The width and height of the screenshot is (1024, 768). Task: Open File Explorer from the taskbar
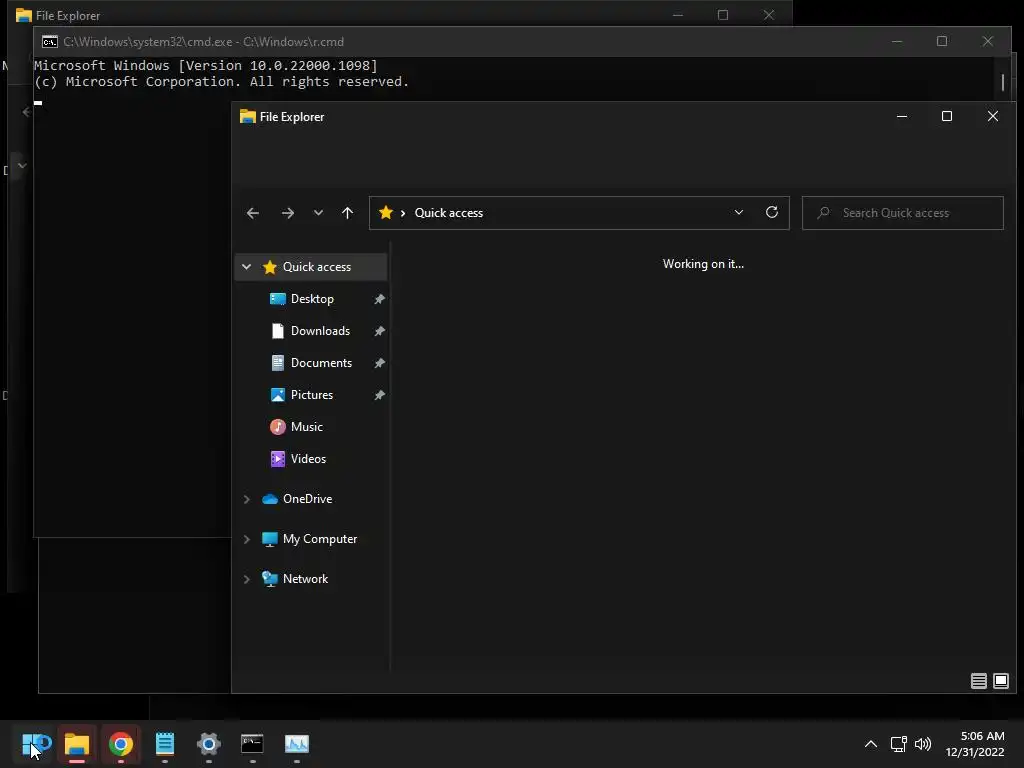pos(77,744)
